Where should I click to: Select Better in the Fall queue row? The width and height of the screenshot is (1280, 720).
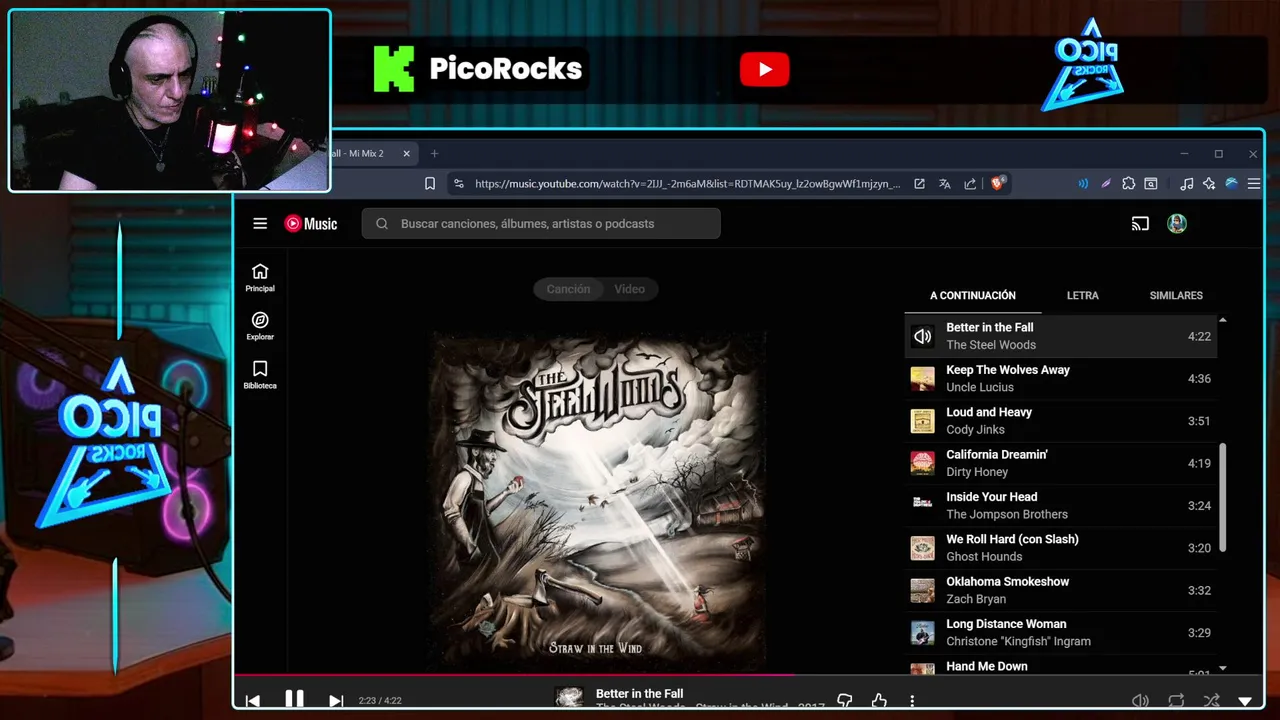coord(1061,336)
